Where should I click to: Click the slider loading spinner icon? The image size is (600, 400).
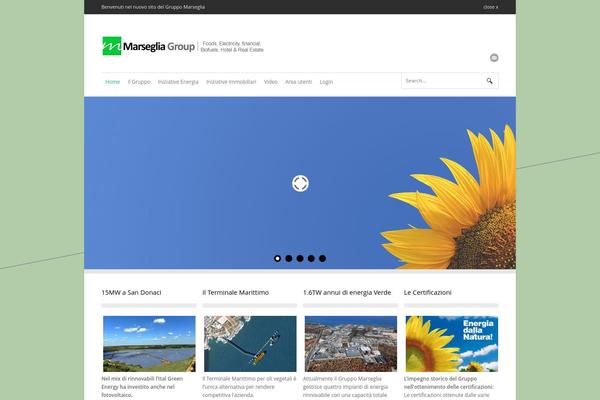(x=300, y=183)
